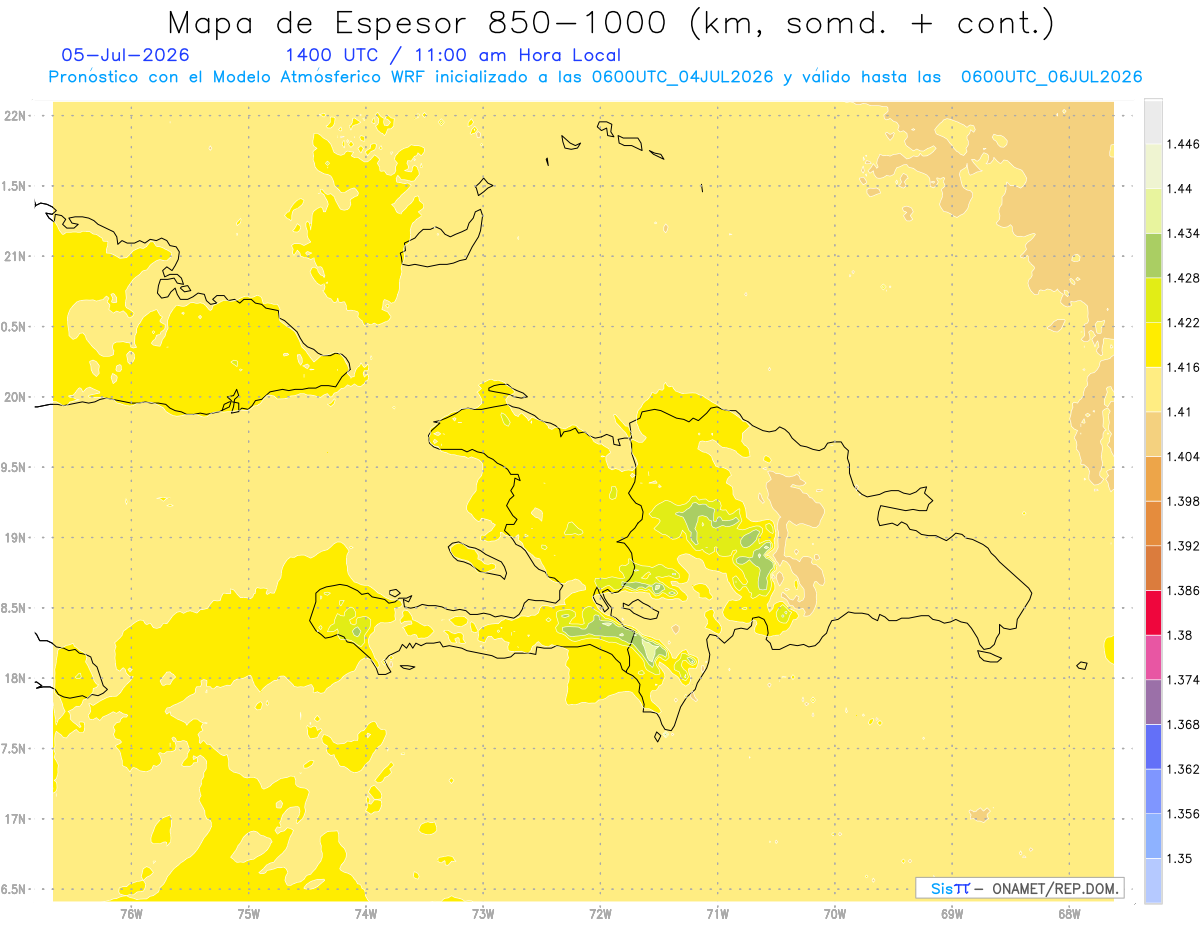Screen dimensions: 1200x927
Task: Click the '70W' longitude label
Action: [x=835, y=914]
